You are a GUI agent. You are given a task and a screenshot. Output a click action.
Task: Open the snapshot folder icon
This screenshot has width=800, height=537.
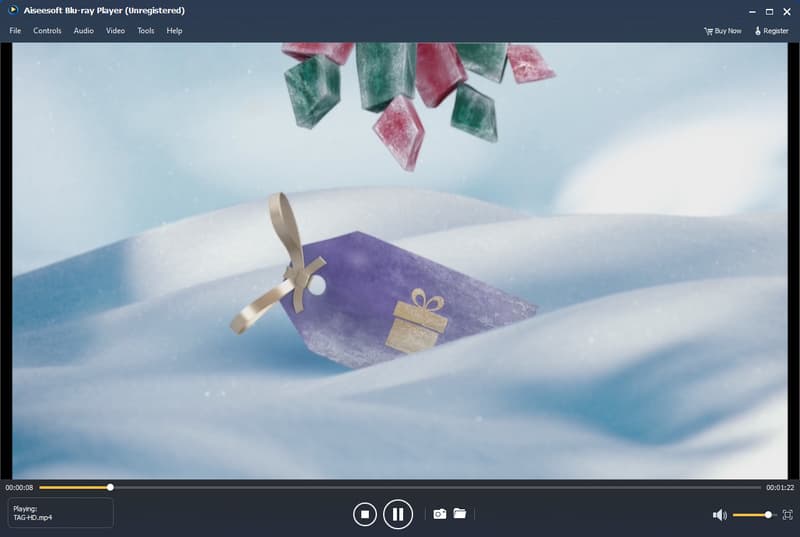[x=460, y=514]
